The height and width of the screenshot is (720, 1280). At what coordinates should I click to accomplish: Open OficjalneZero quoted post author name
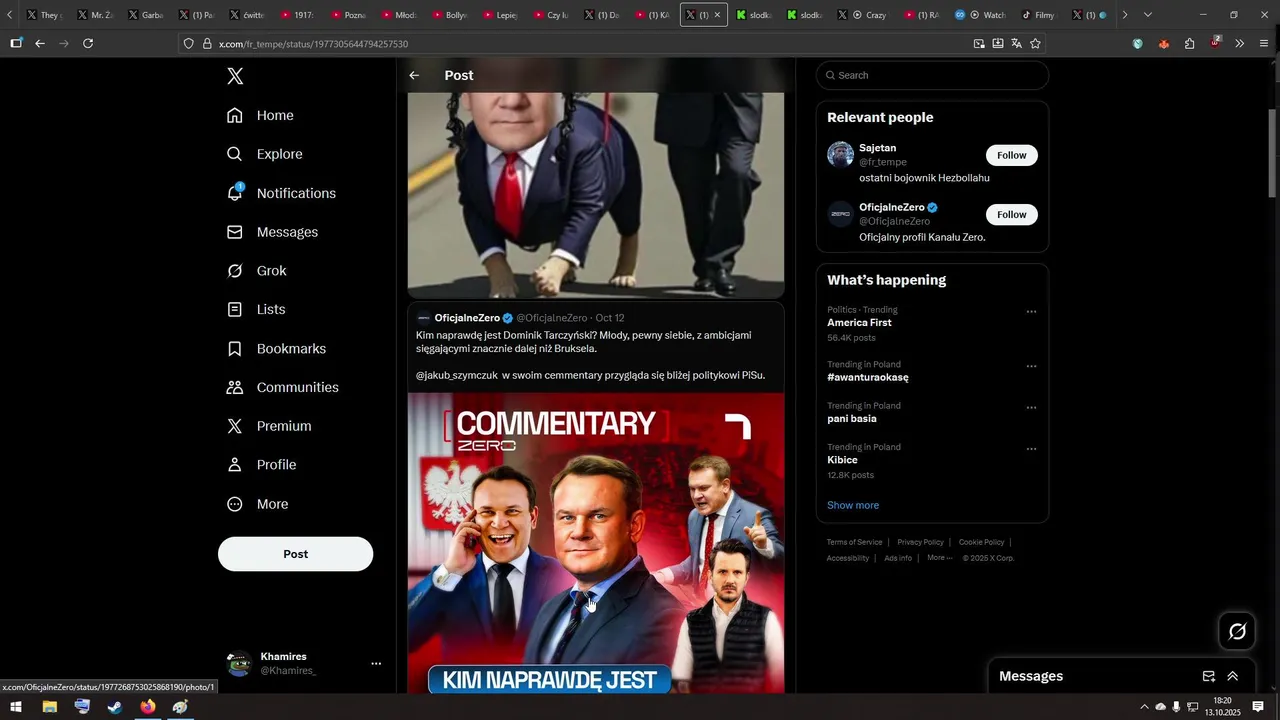tap(467, 318)
